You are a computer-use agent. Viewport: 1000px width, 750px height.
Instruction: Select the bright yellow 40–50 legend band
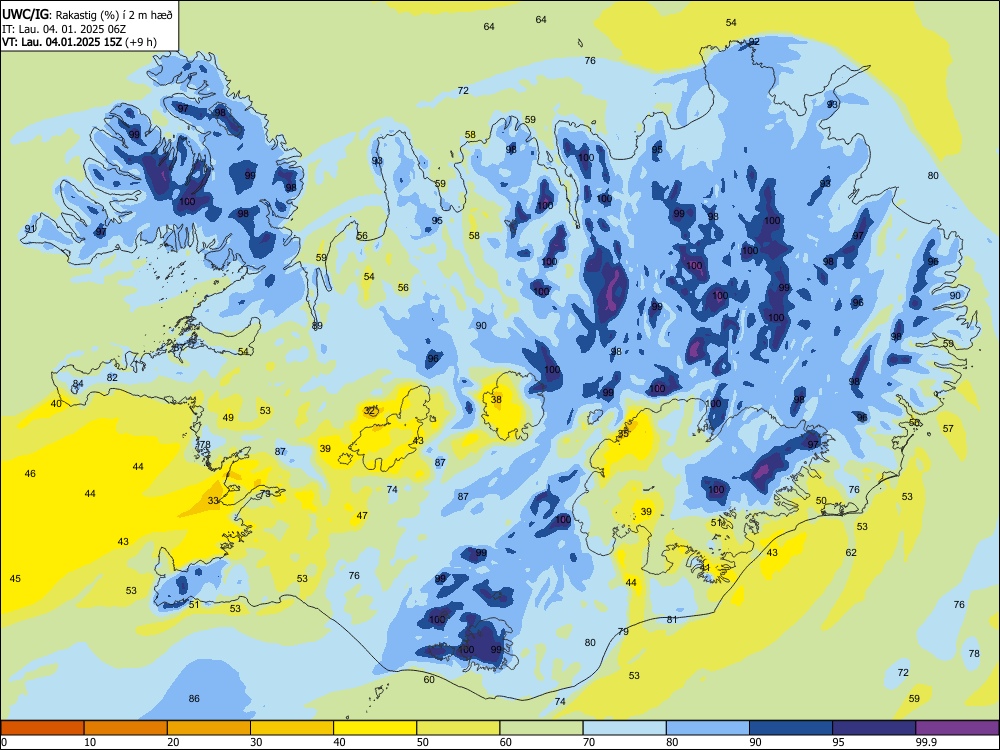click(x=375, y=728)
